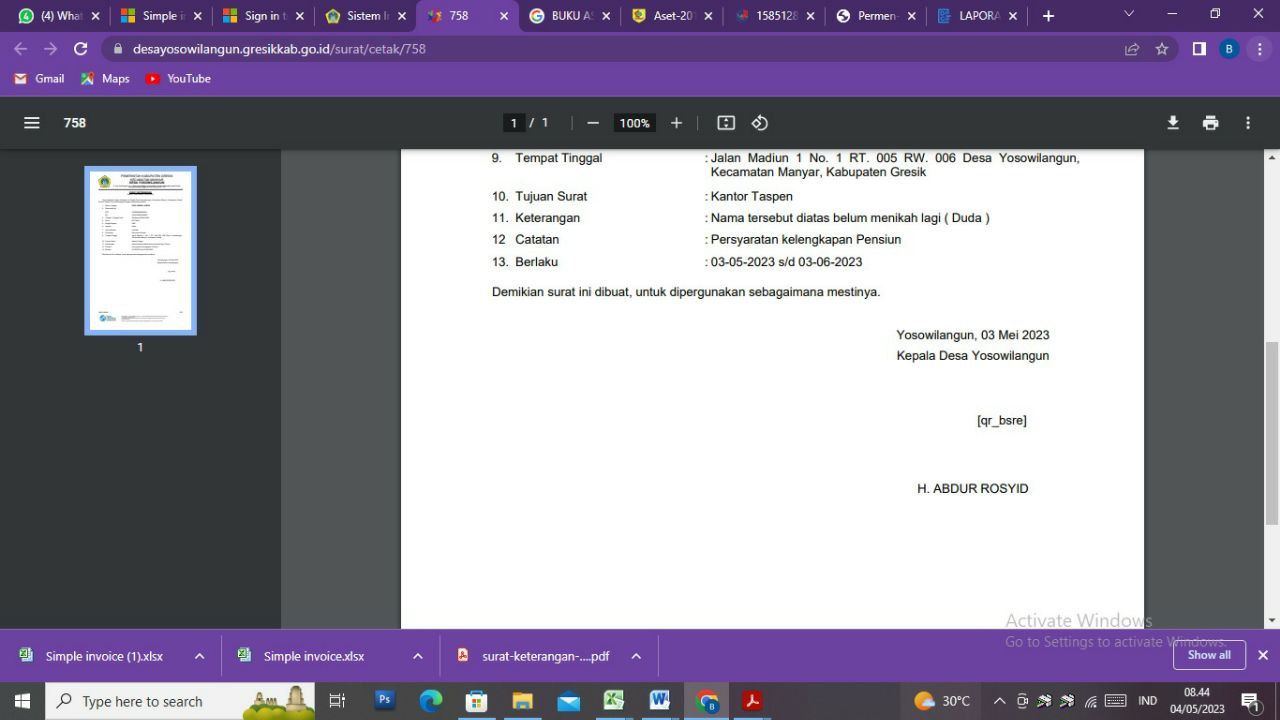Print the document using the printer icon

click(1210, 122)
